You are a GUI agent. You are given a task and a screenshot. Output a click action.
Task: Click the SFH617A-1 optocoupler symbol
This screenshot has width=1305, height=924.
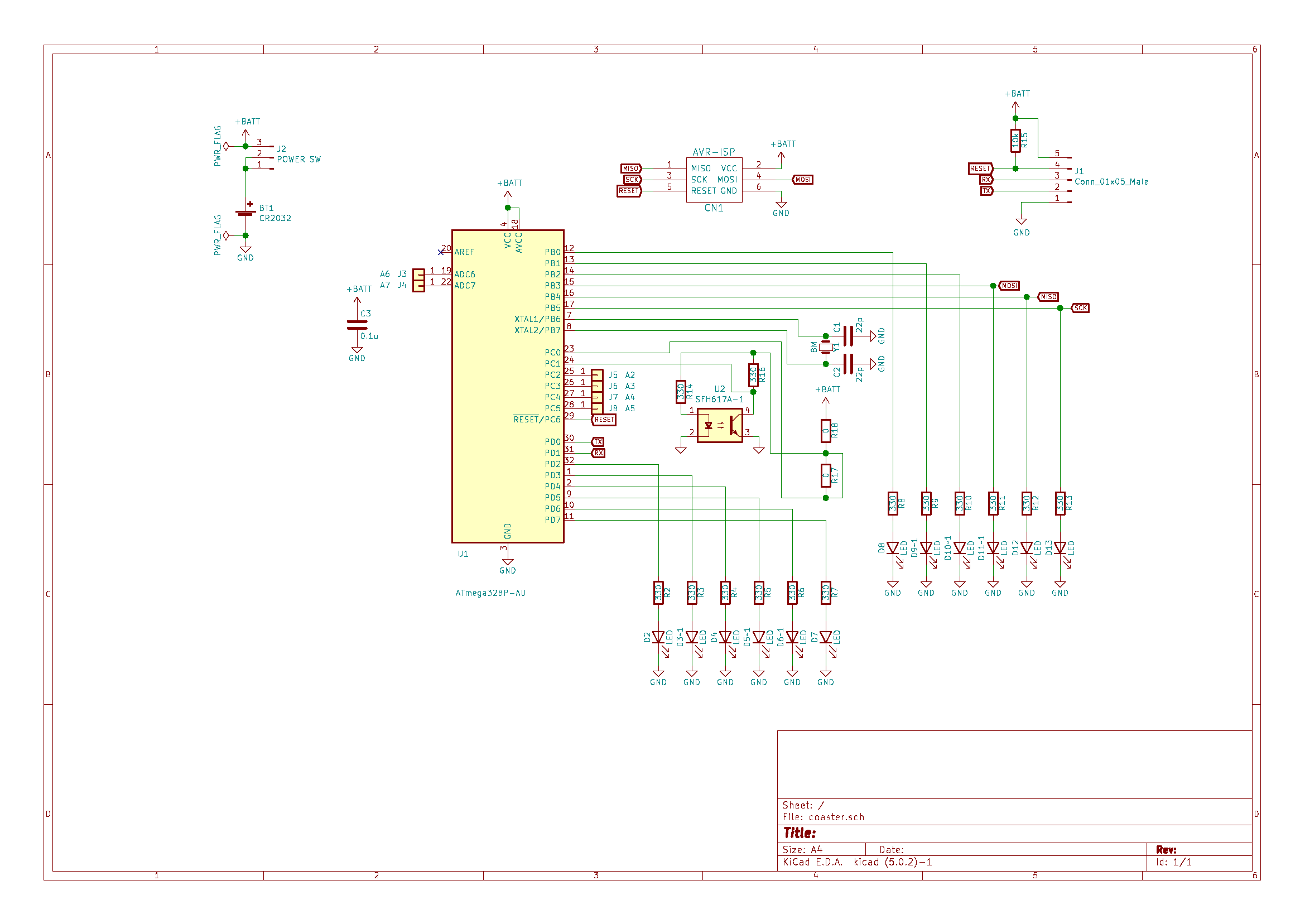[719, 426]
